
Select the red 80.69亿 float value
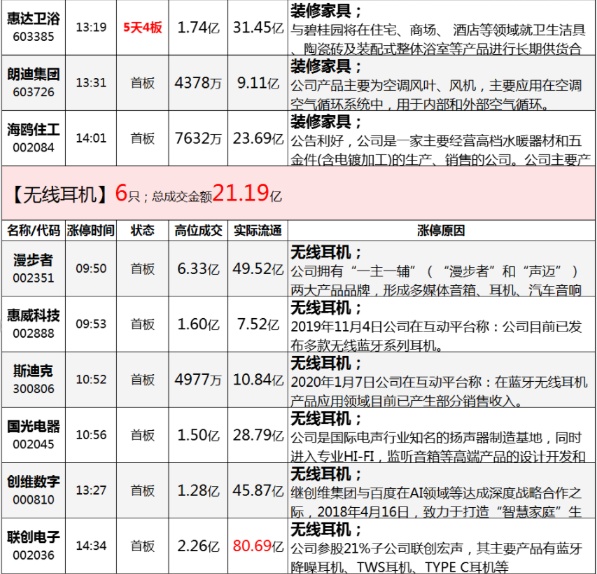pyautogui.click(x=258, y=546)
